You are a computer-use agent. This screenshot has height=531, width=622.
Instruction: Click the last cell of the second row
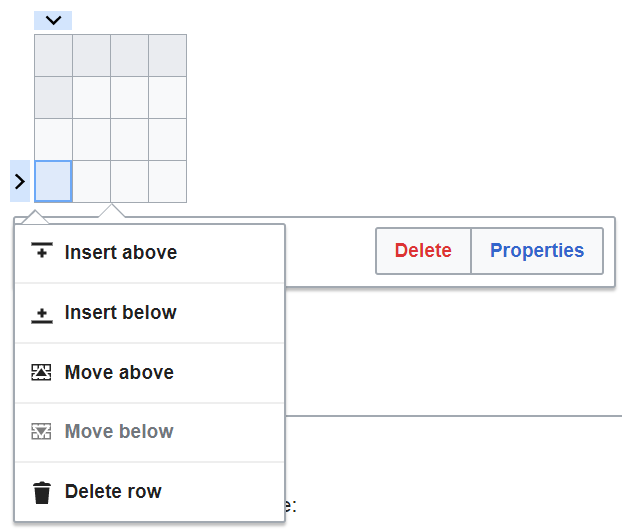pyautogui.click(x=167, y=97)
